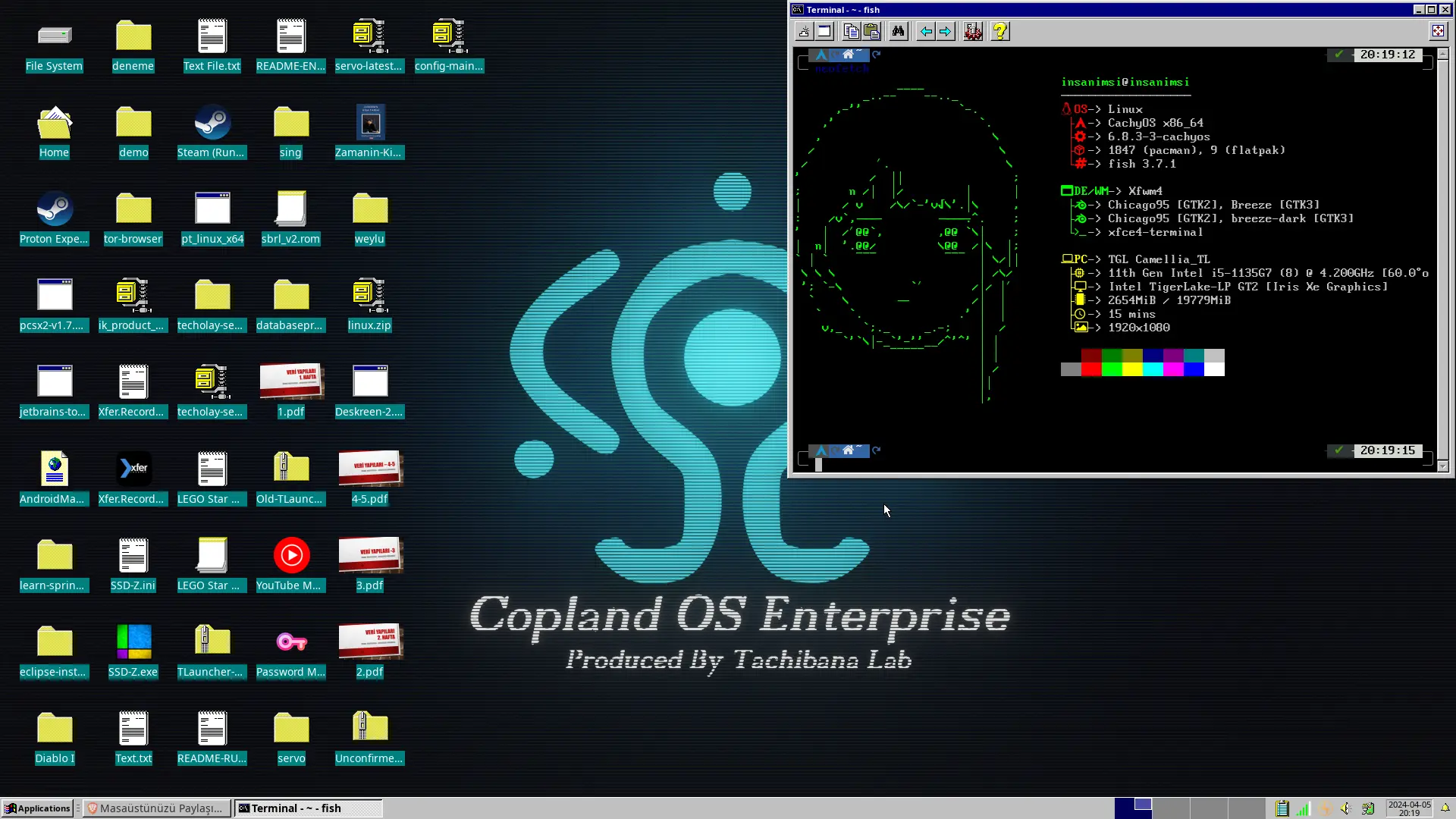Open the power manager battery tray icon
This screenshot has width=1456, height=819.
[1368, 808]
